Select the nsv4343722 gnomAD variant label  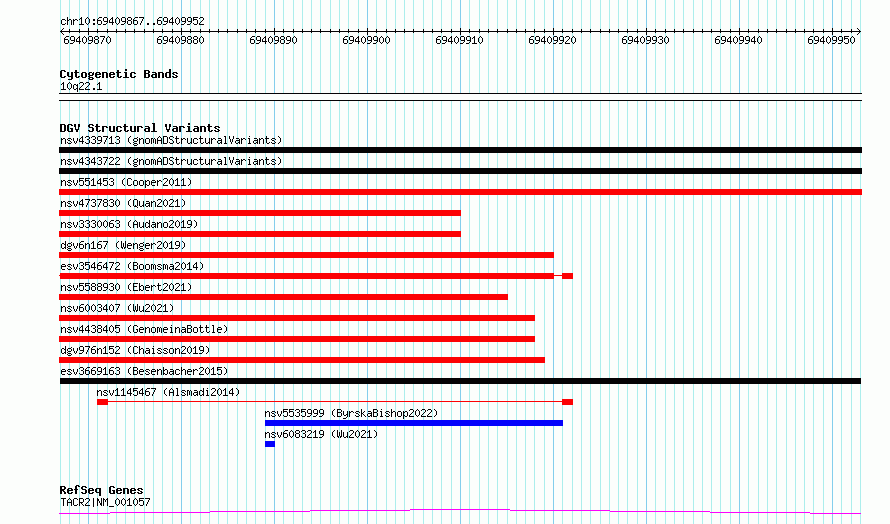click(171, 161)
